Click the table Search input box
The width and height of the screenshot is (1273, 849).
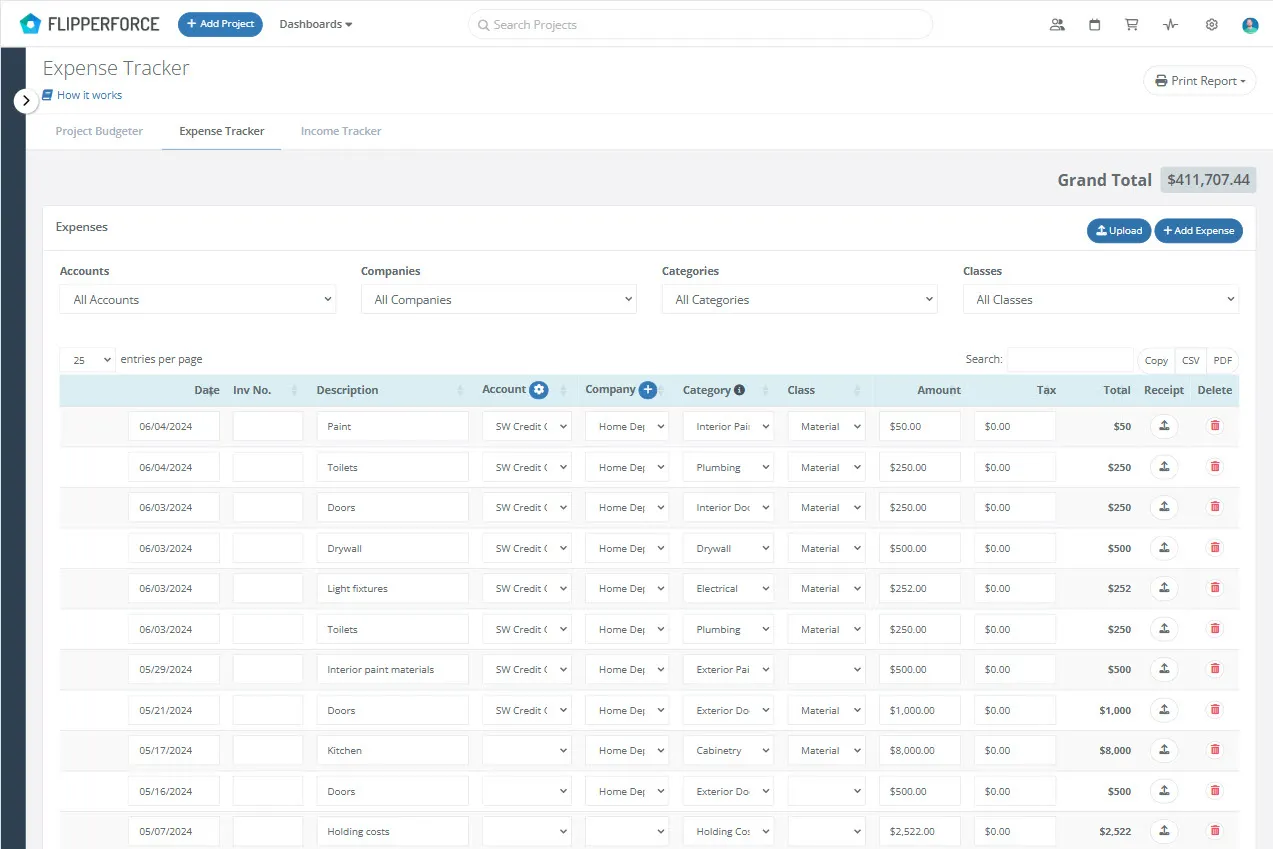[1070, 360]
